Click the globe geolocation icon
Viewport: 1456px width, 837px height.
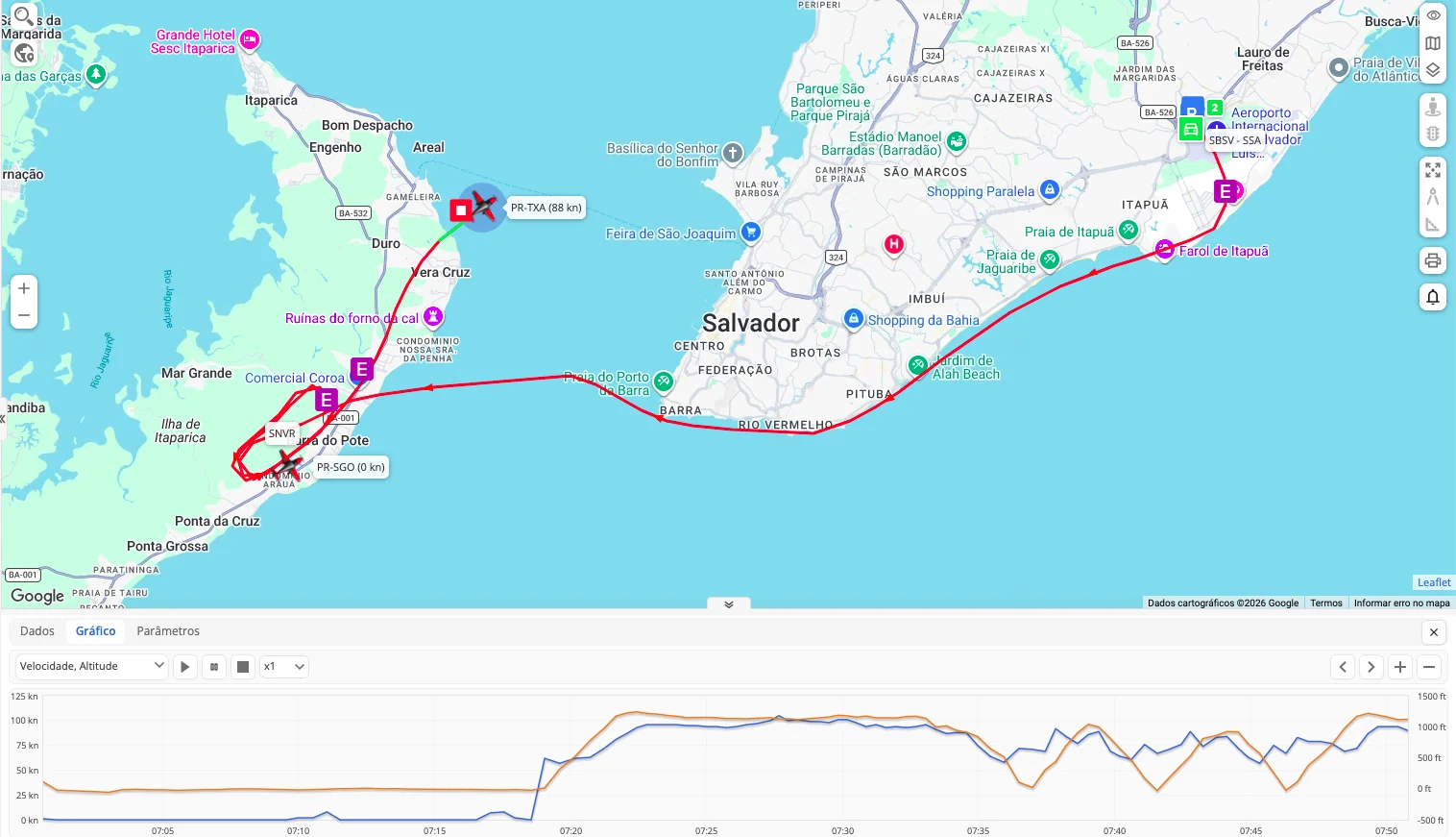point(24,54)
